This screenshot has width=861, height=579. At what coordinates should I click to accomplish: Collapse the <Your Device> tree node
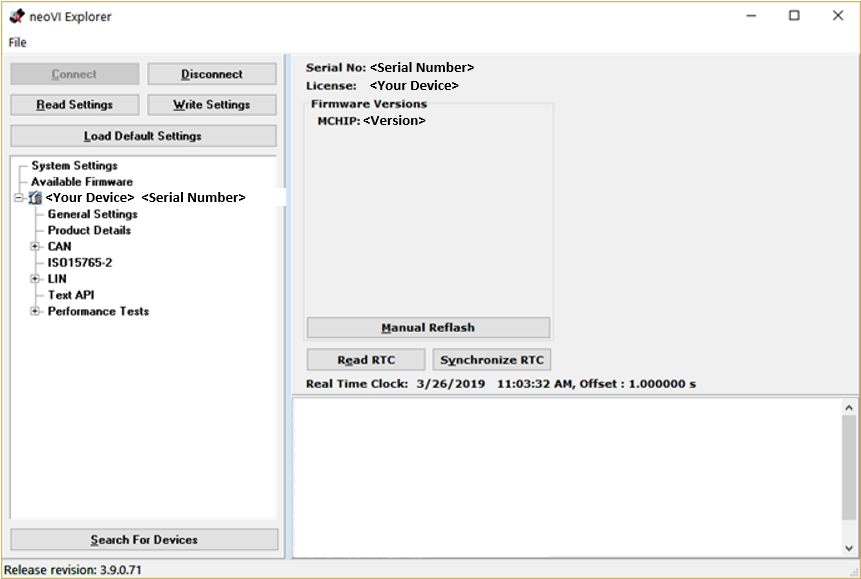(19, 198)
